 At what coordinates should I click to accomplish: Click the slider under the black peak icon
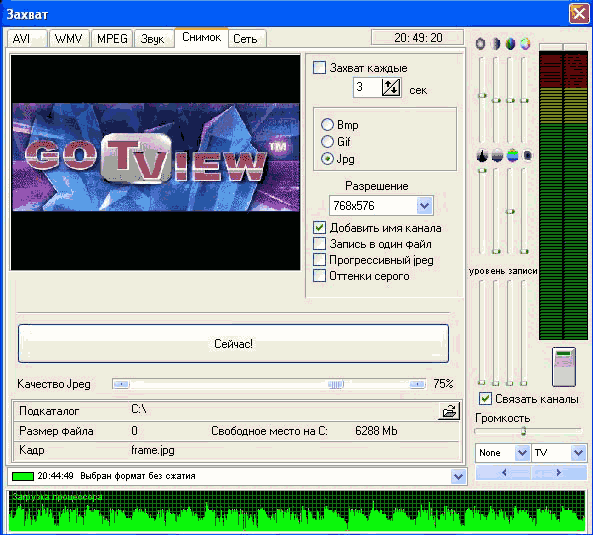click(482, 211)
